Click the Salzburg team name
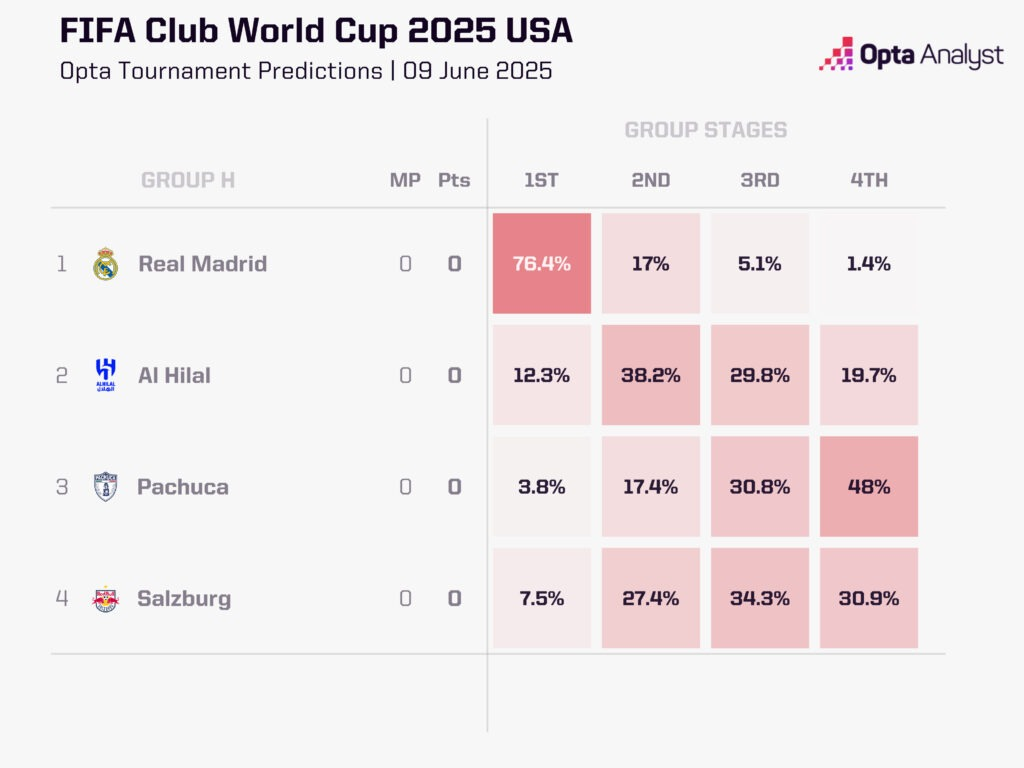1024x768 pixels. [x=184, y=599]
